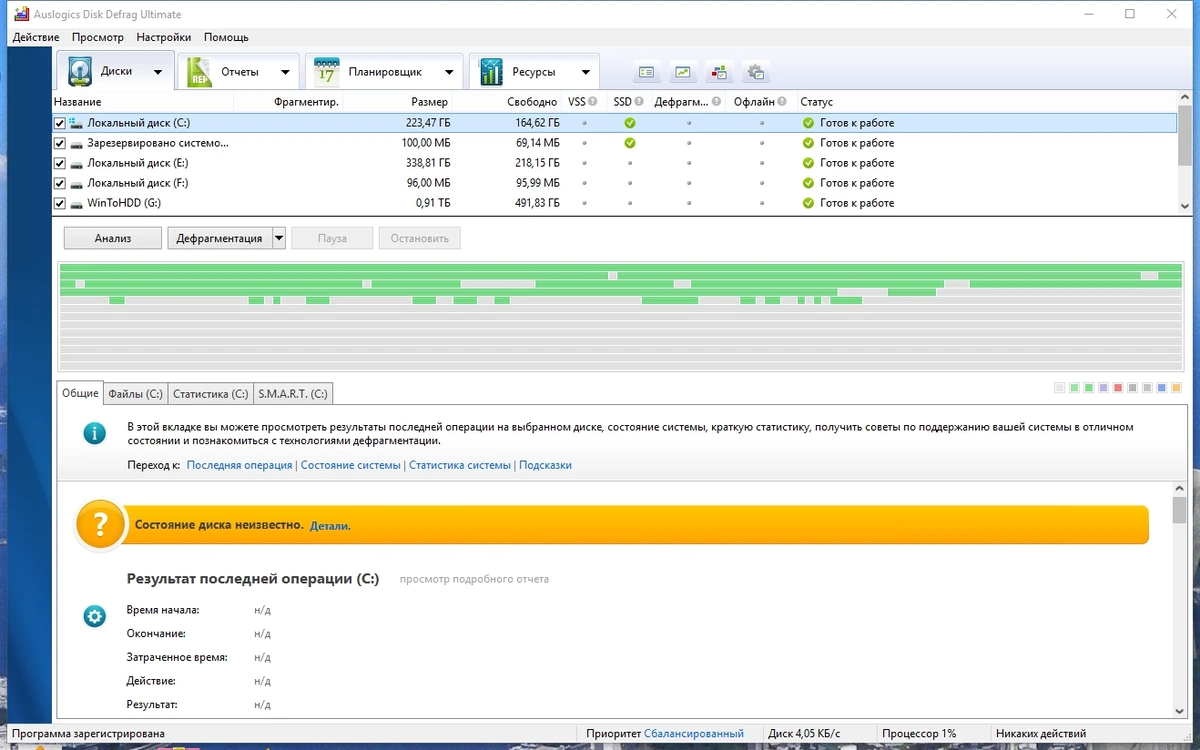Open the Ресурсы dropdown arrow

click(584, 72)
